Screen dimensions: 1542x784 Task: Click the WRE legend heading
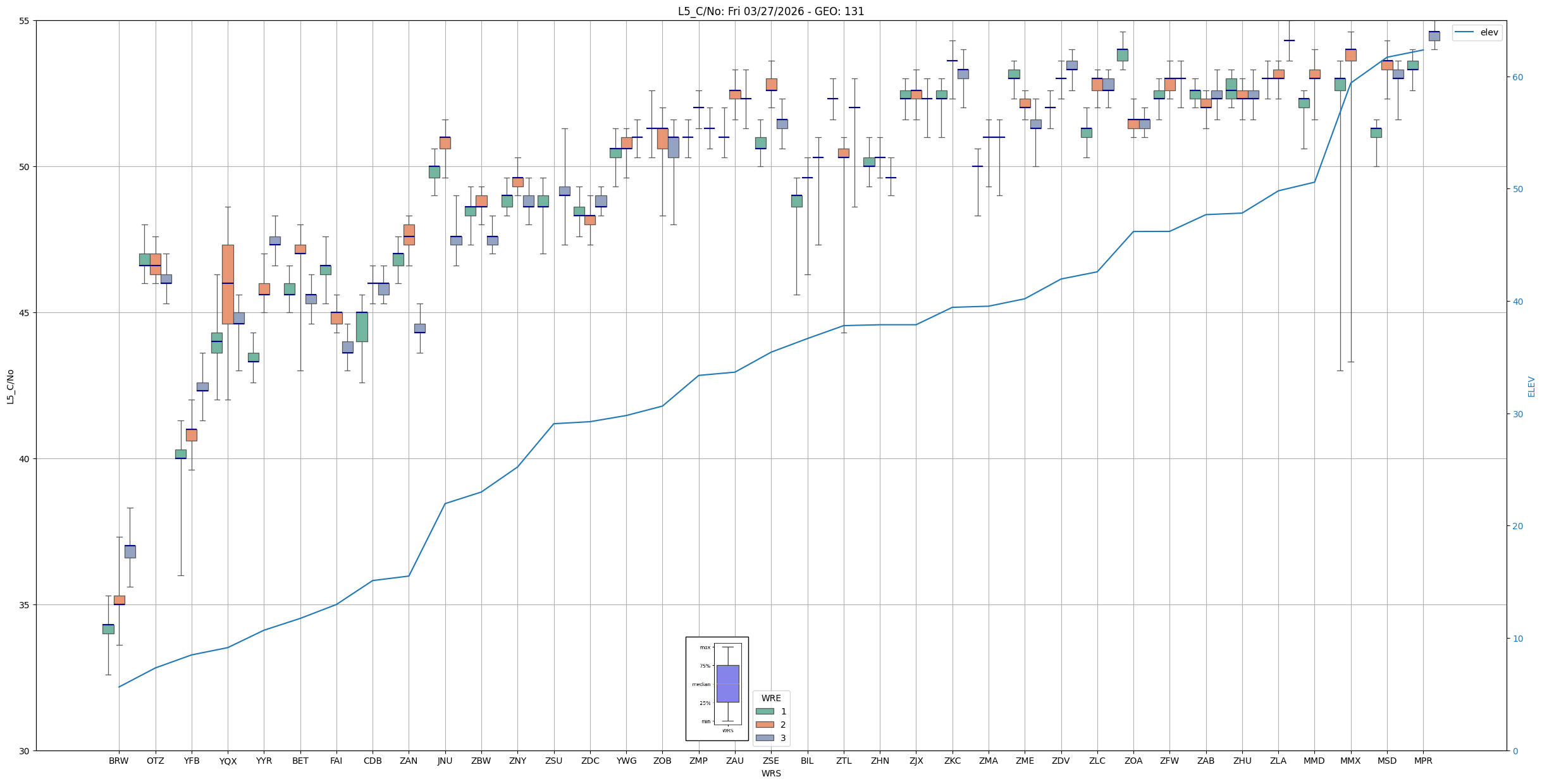(x=770, y=698)
